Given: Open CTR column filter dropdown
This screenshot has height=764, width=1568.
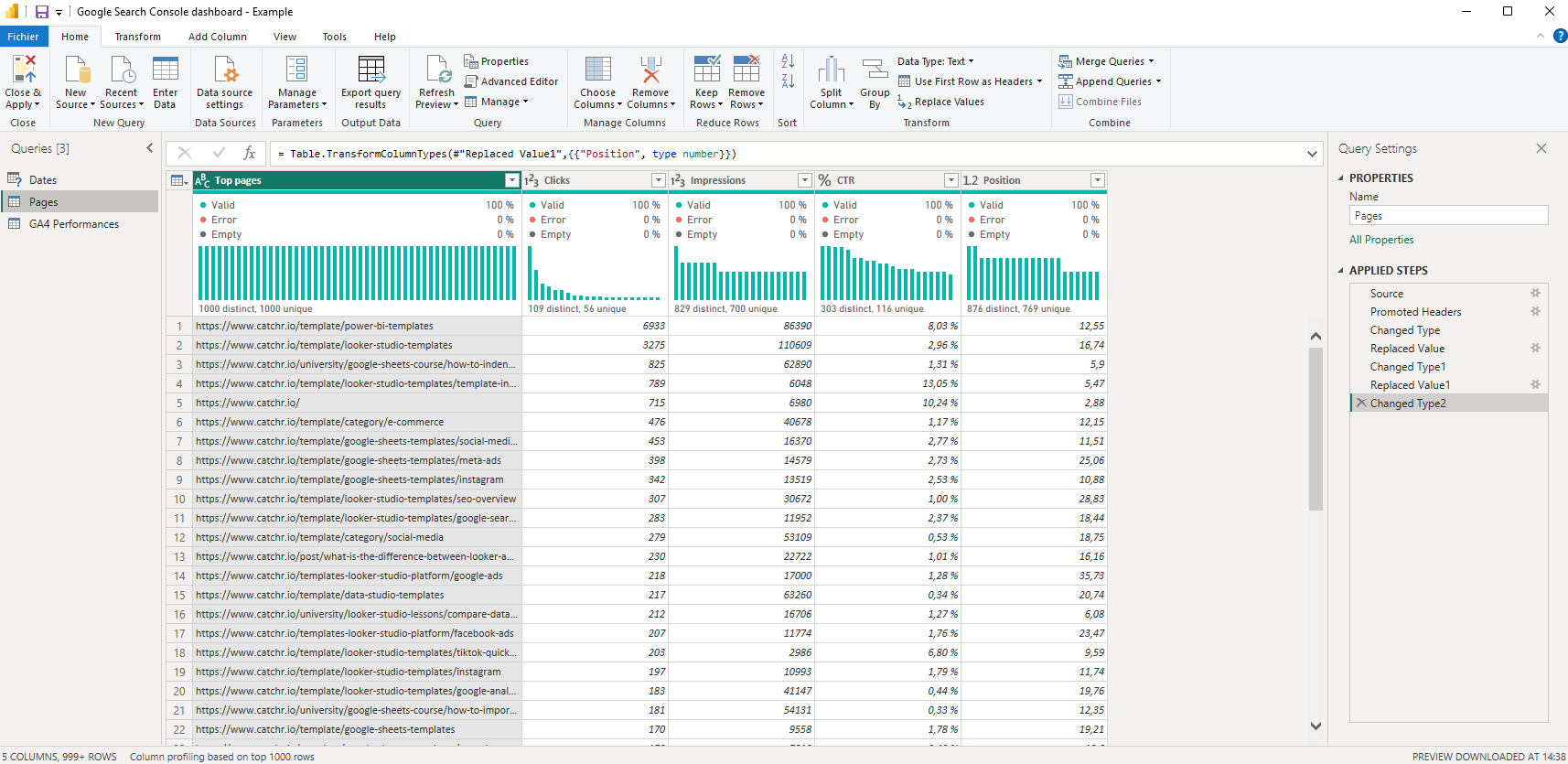Looking at the screenshot, I should (951, 180).
